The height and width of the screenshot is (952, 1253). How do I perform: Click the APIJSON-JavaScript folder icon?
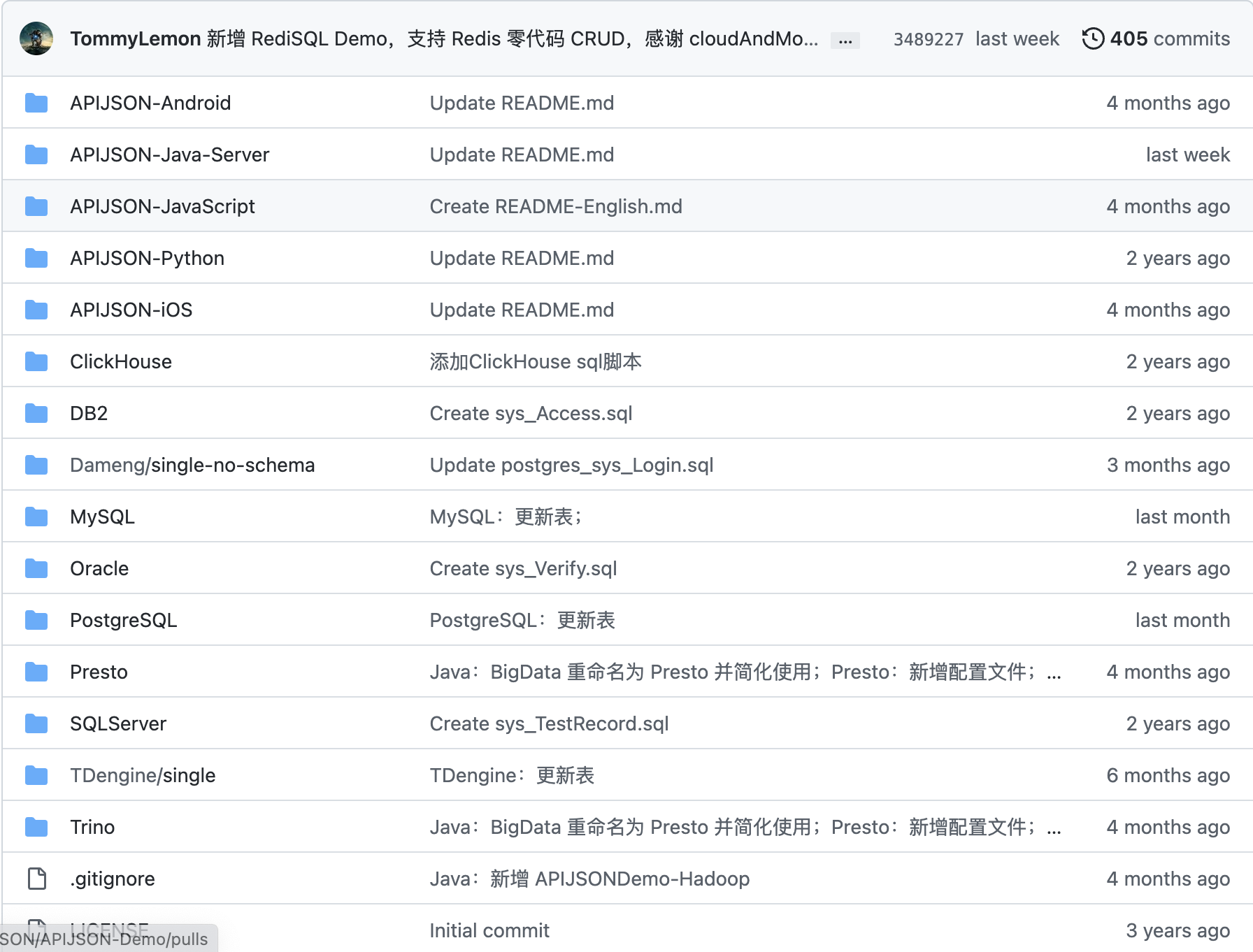(36, 206)
